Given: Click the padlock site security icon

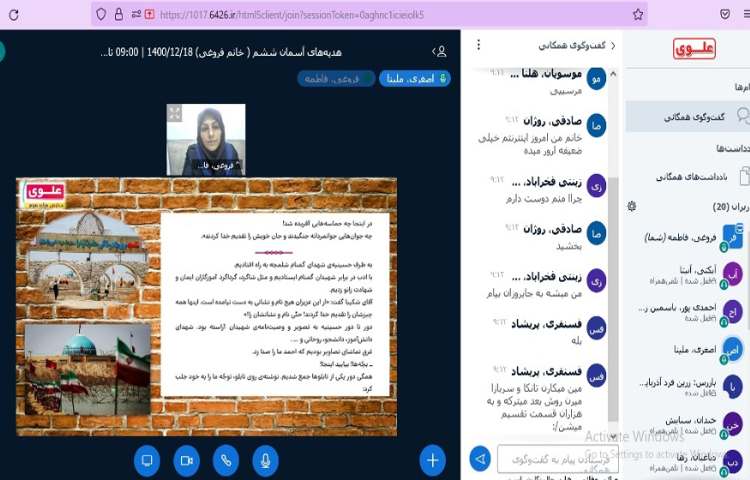Looking at the screenshot, I should (119, 14).
